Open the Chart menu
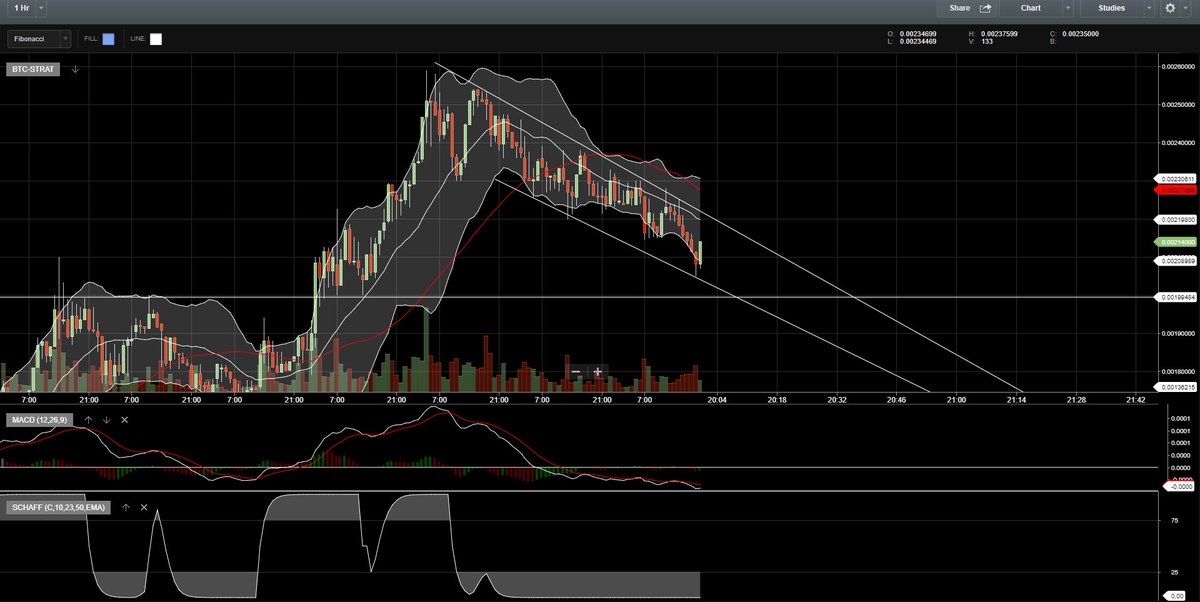This screenshot has width=1200, height=602. click(1030, 8)
